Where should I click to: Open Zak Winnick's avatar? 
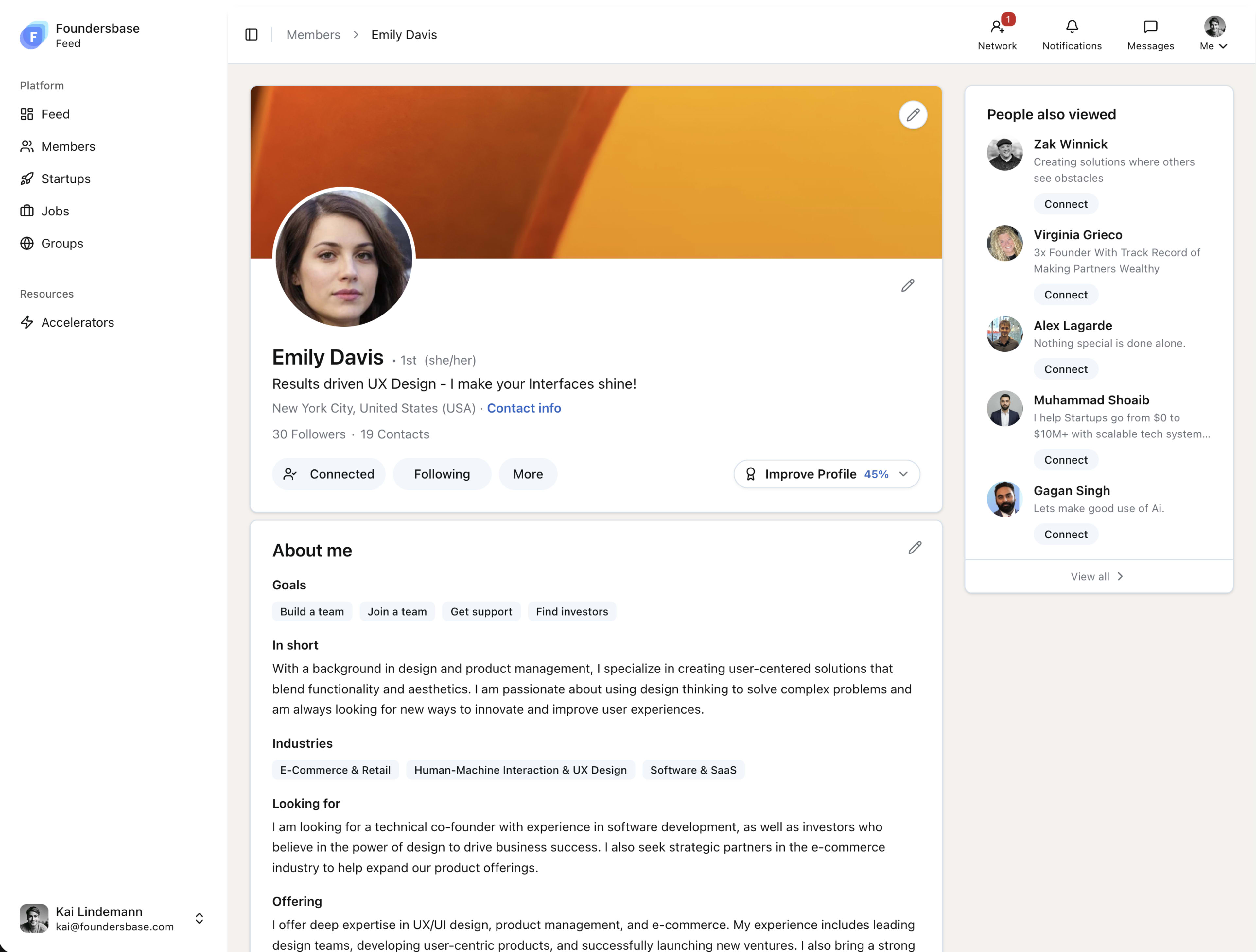[1004, 153]
